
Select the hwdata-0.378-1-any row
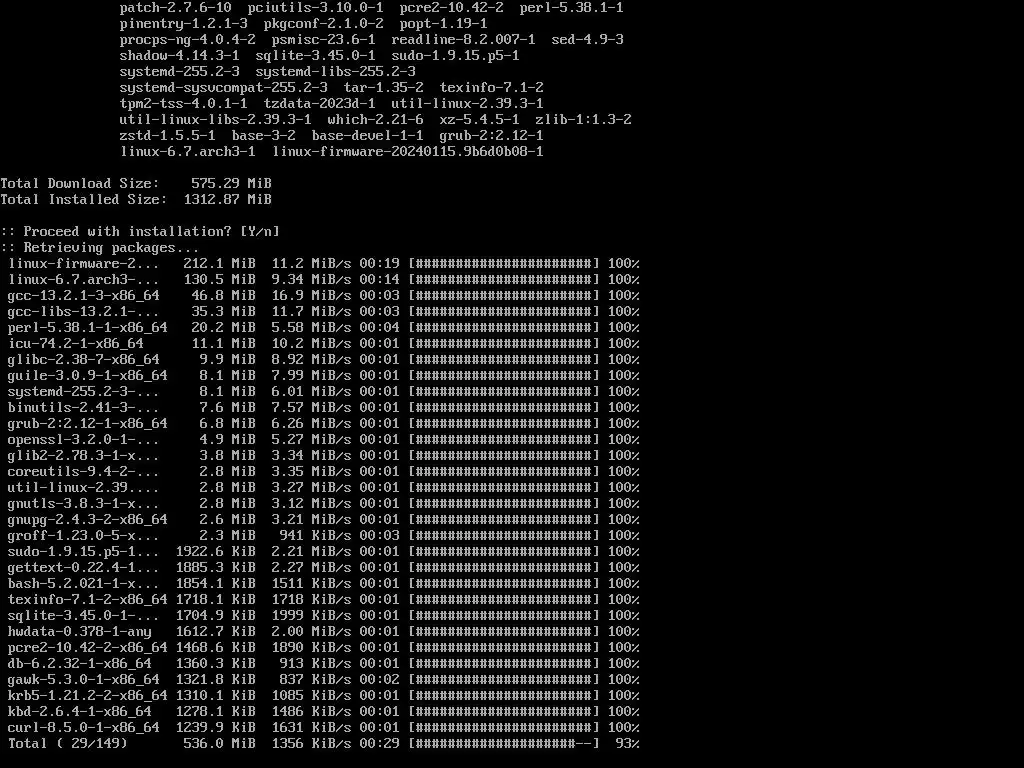323,631
